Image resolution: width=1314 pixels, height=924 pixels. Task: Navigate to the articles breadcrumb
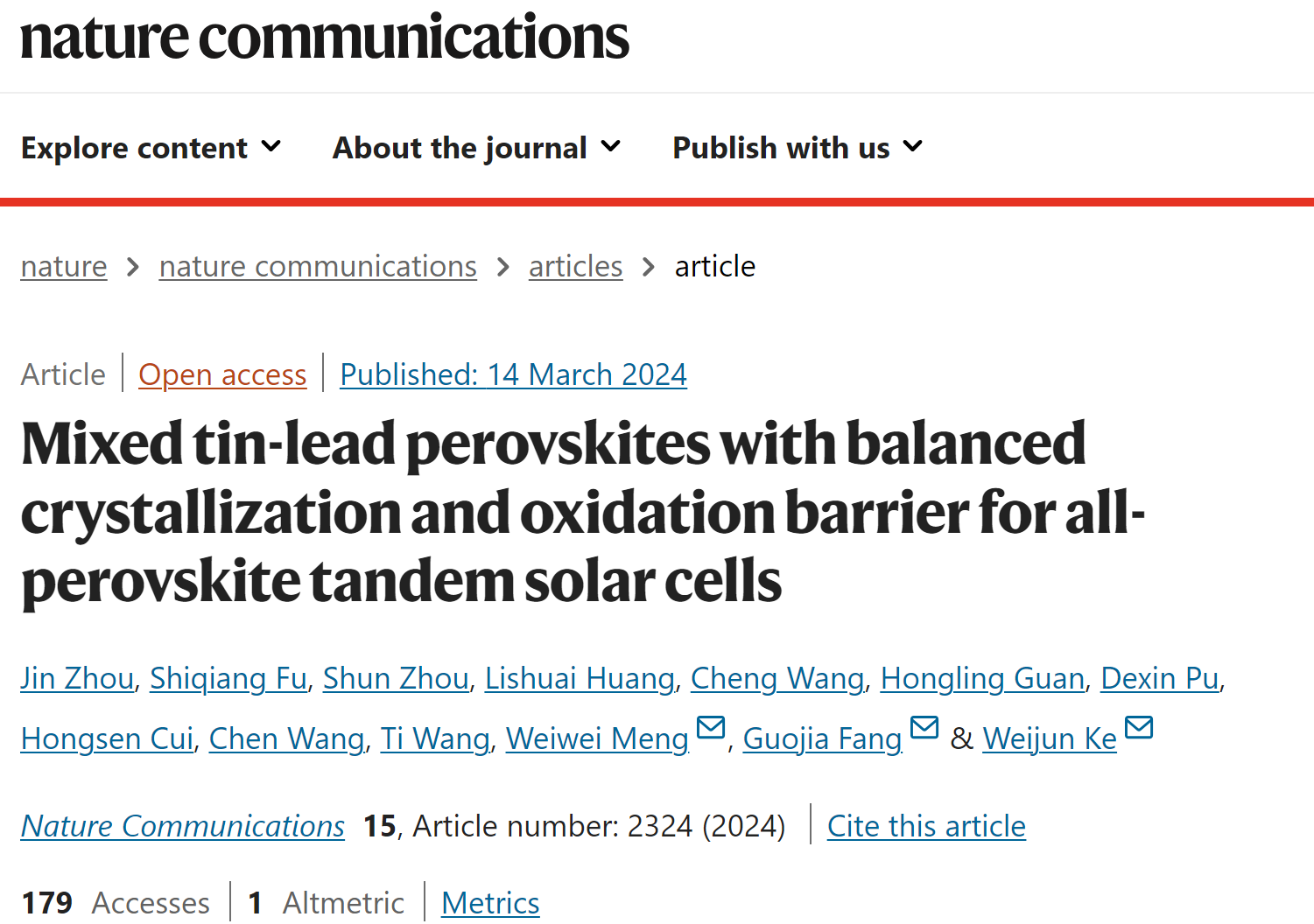point(575,266)
